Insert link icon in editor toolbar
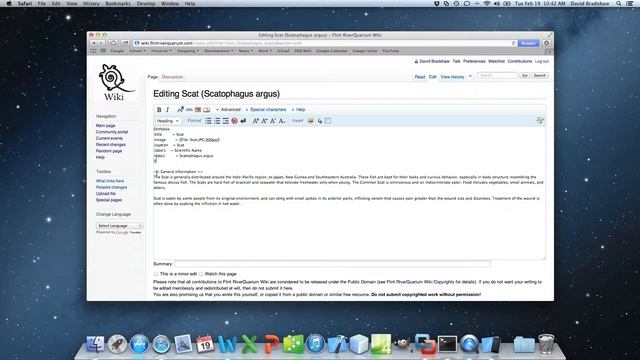 (x=189, y=110)
